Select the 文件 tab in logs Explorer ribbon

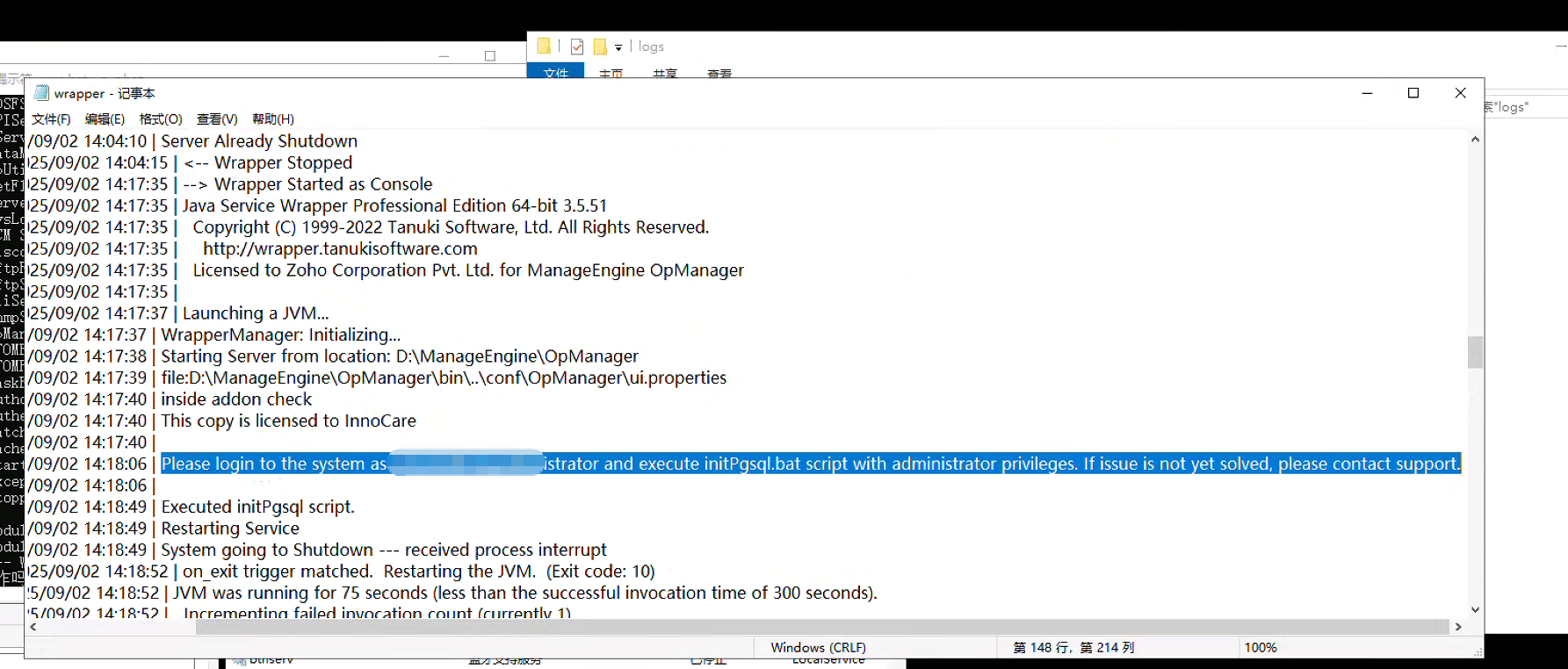556,72
